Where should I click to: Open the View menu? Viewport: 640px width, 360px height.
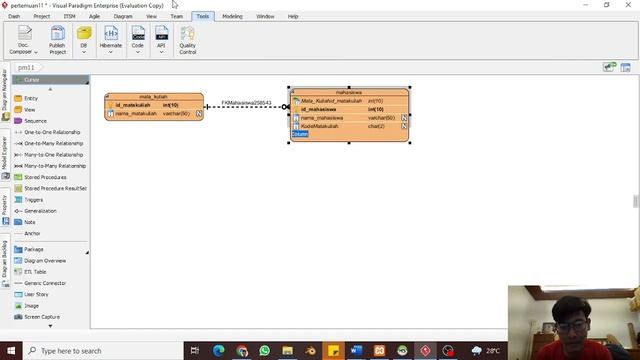pos(151,16)
